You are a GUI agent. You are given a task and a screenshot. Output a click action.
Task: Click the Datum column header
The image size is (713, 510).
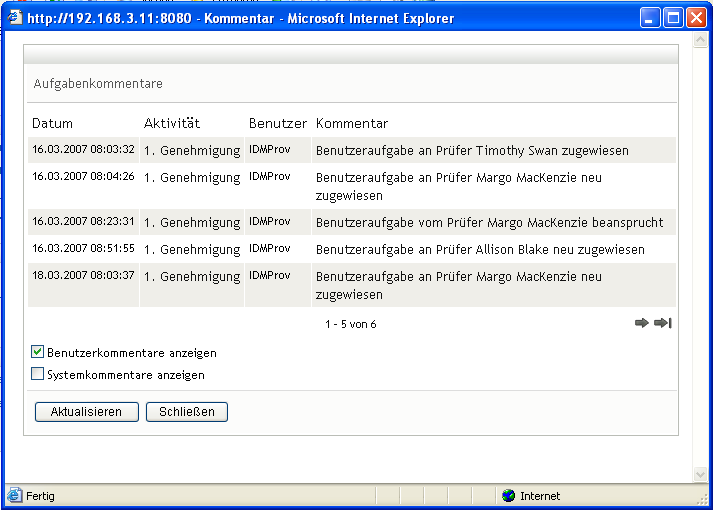52,124
